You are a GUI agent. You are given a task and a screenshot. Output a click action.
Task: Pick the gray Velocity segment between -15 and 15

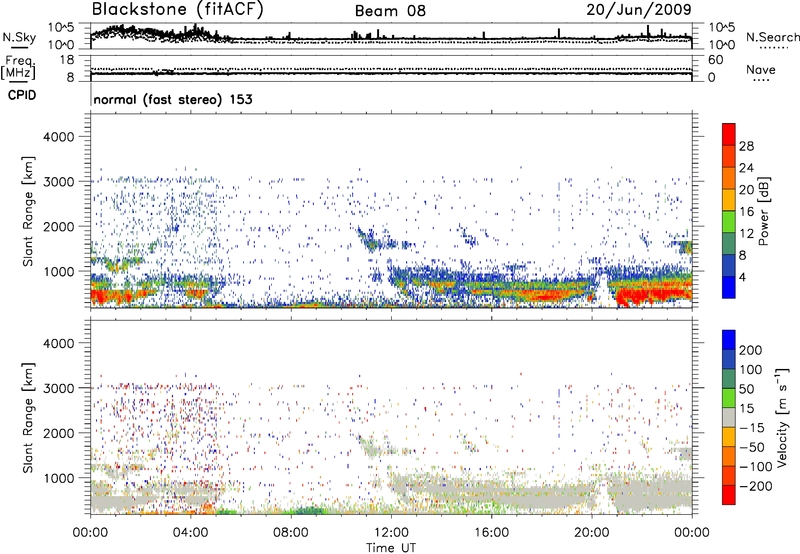729,417
